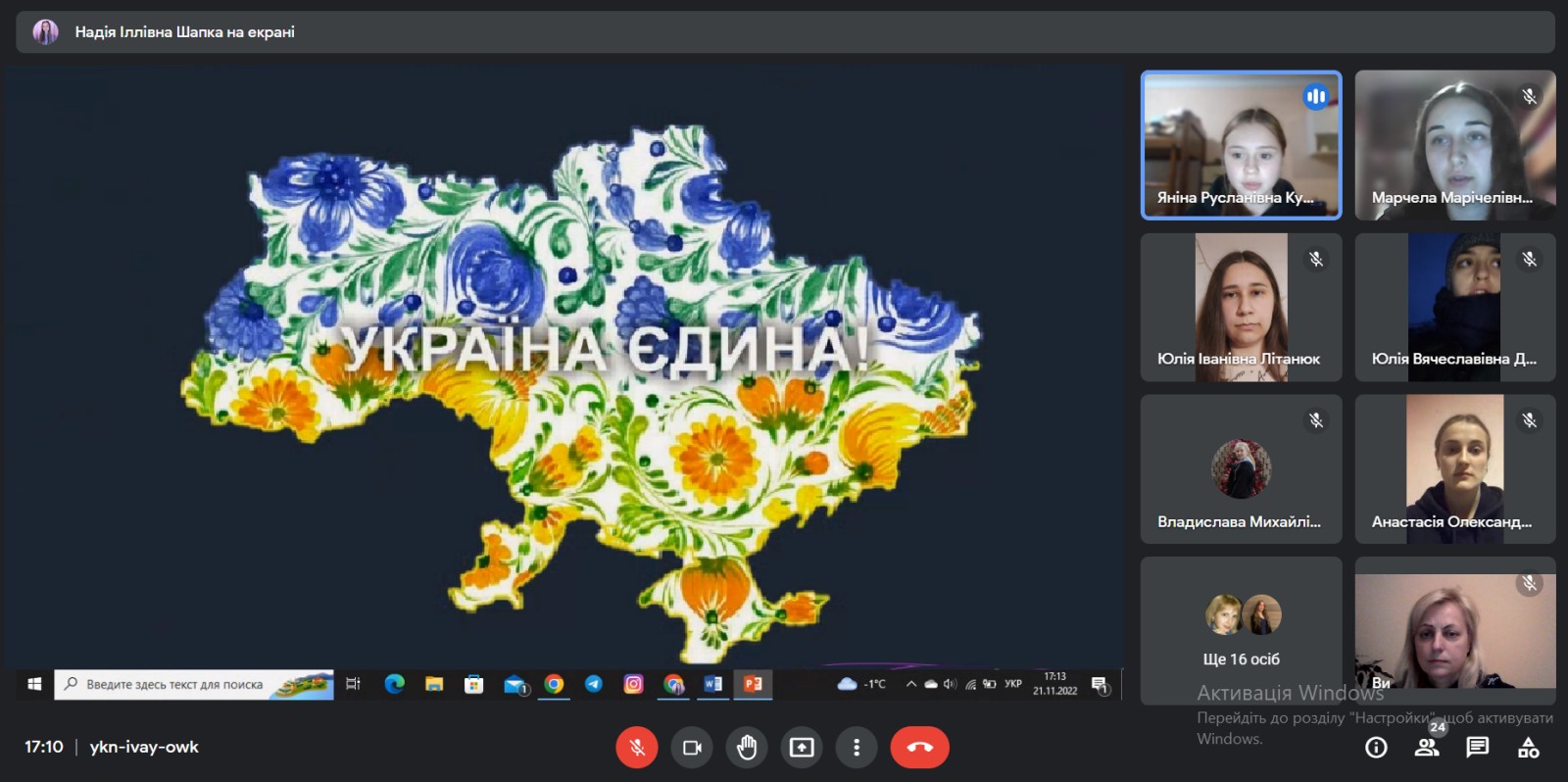Click Microsoft Store icon on shared taskbar

(x=474, y=684)
